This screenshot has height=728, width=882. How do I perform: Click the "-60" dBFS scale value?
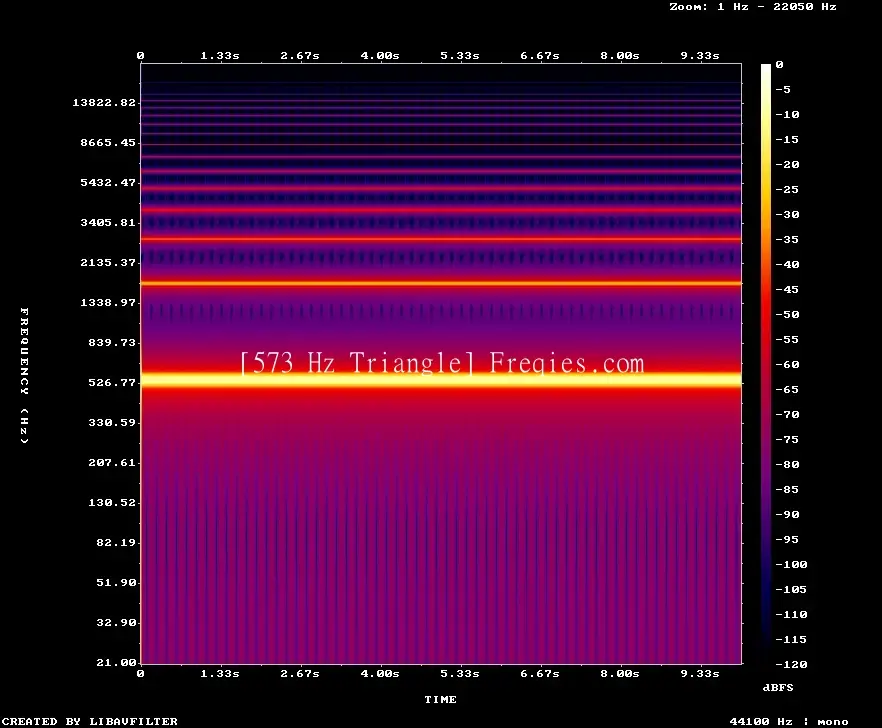point(787,365)
